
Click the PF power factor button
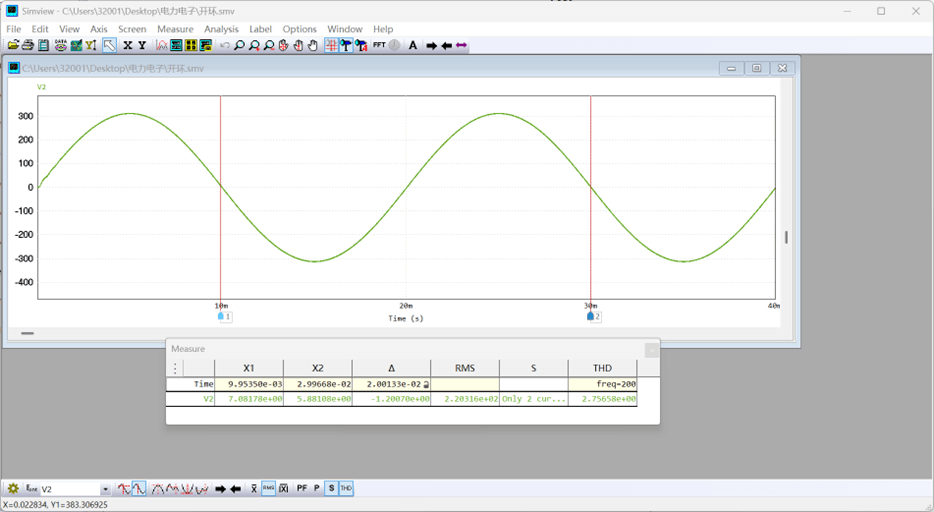pyautogui.click(x=302, y=489)
